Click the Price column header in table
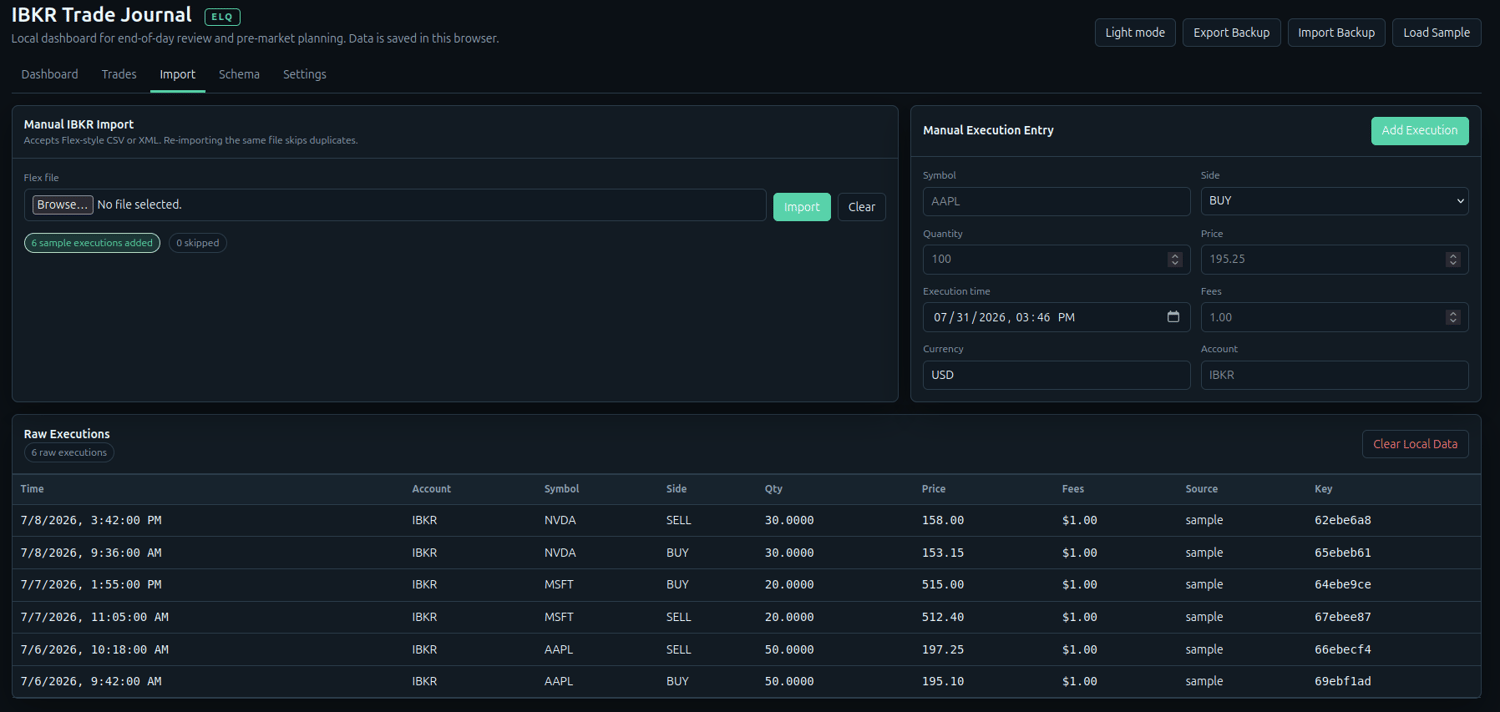This screenshot has width=1500, height=712. pyautogui.click(x=934, y=489)
